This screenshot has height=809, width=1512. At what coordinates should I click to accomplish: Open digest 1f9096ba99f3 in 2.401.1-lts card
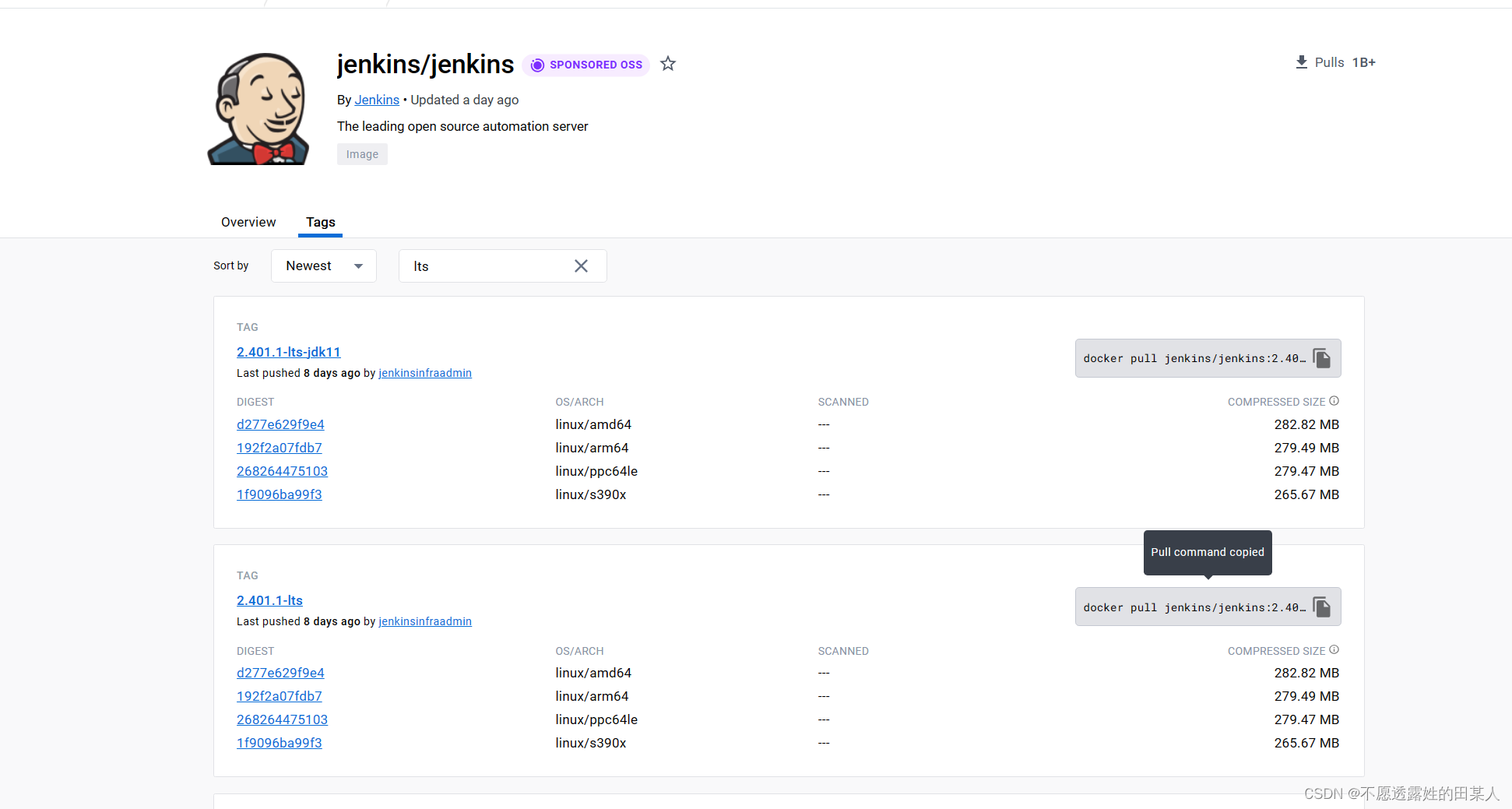coord(280,743)
